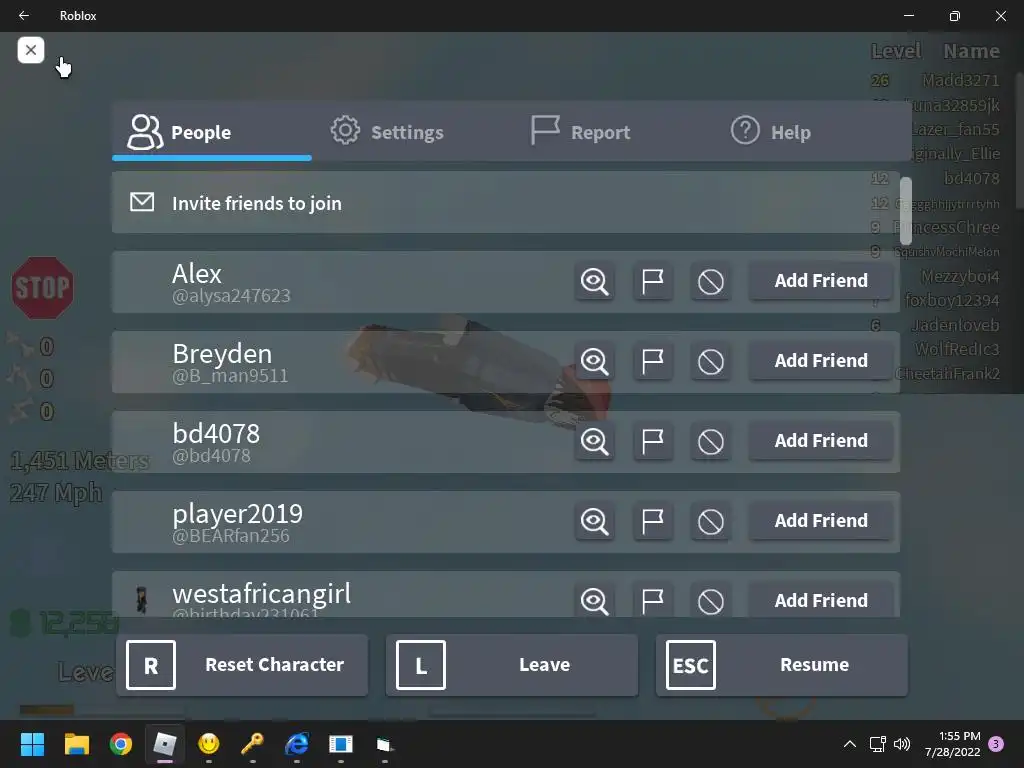The image size is (1024, 768).
Task: Click the Roblox taskbar icon
Action: [165, 744]
